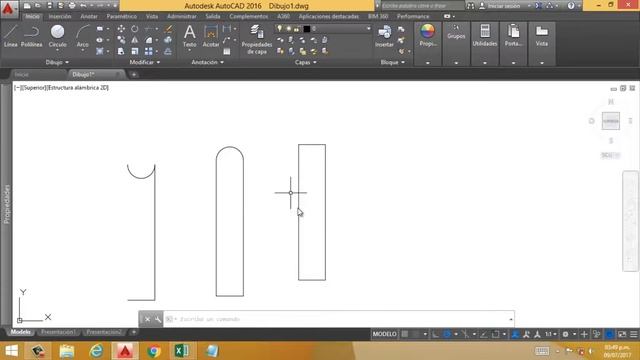Select the Stretch tool in Modificar
Image resolution: width=640 pixels, height=360 pixels.
121,51
